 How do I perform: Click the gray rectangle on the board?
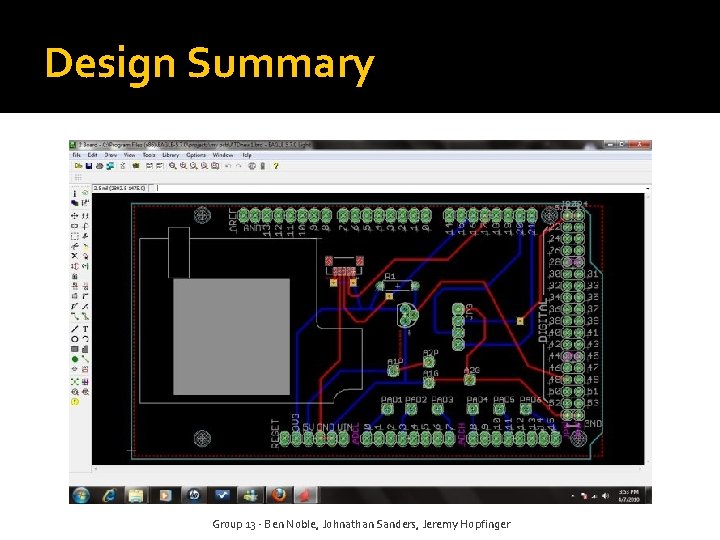click(x=231, y=337)
